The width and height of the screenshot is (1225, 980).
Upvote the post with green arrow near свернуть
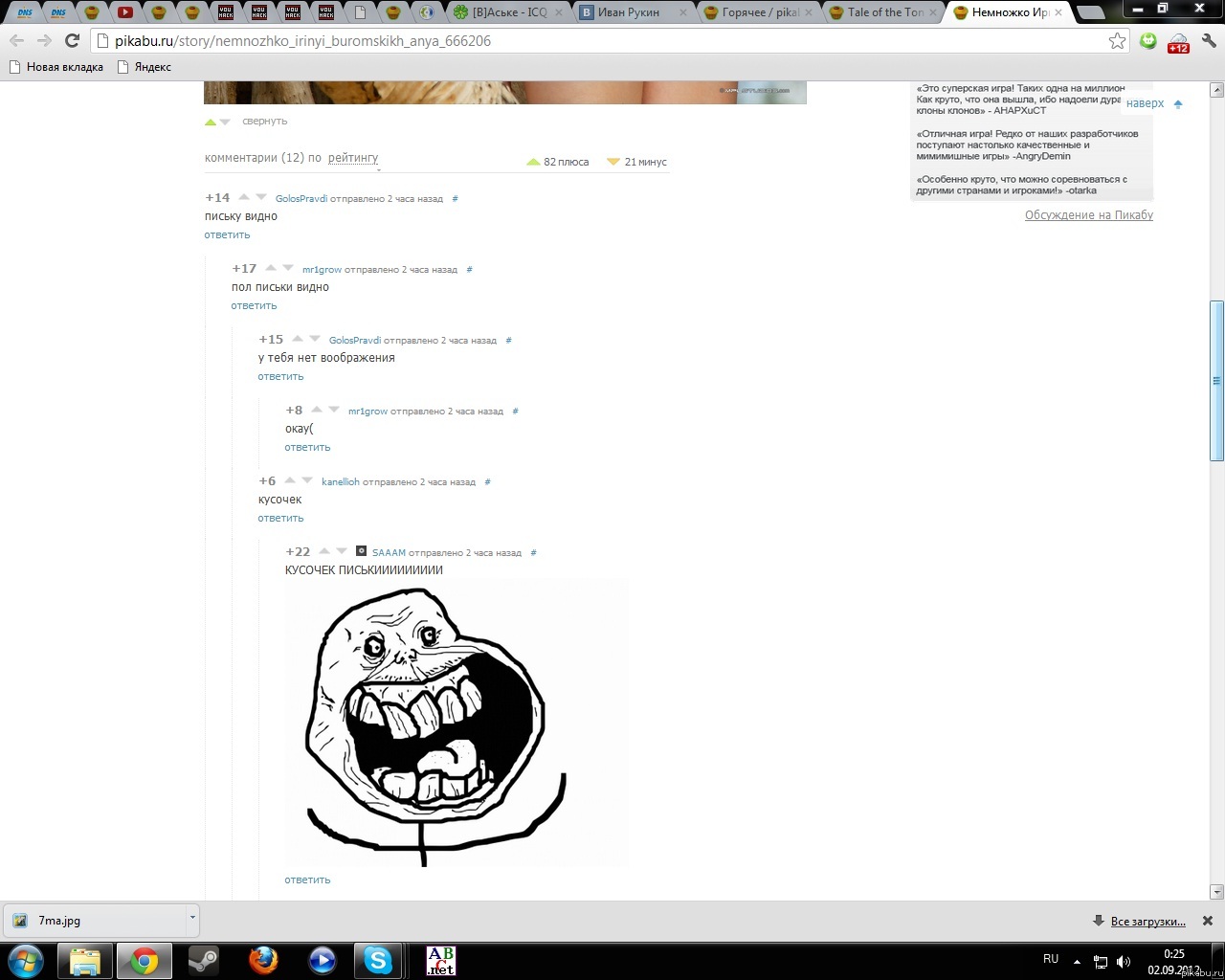point(211,122)
